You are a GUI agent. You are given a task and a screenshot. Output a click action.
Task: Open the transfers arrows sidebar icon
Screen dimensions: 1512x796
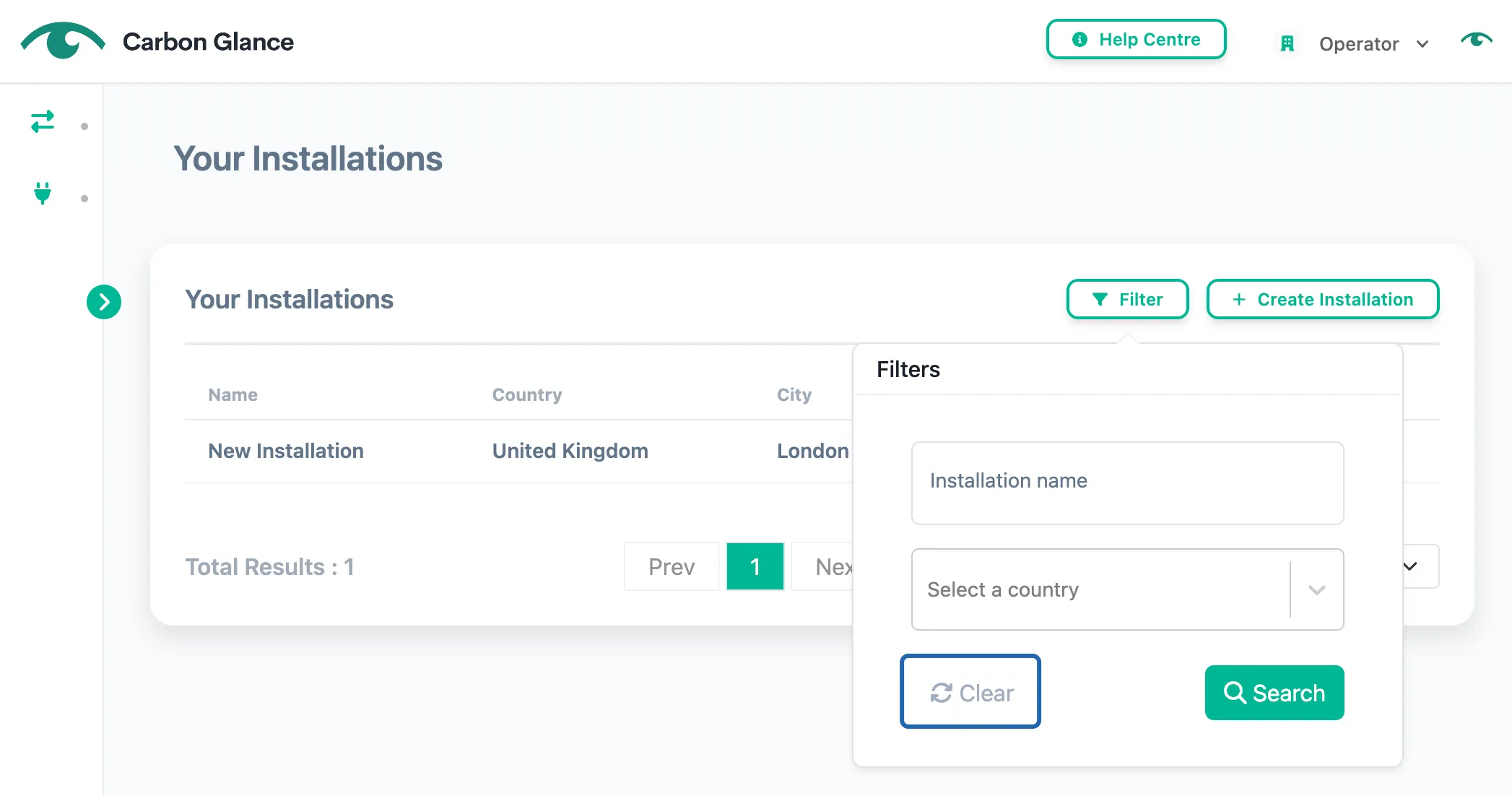coord(43,121)
